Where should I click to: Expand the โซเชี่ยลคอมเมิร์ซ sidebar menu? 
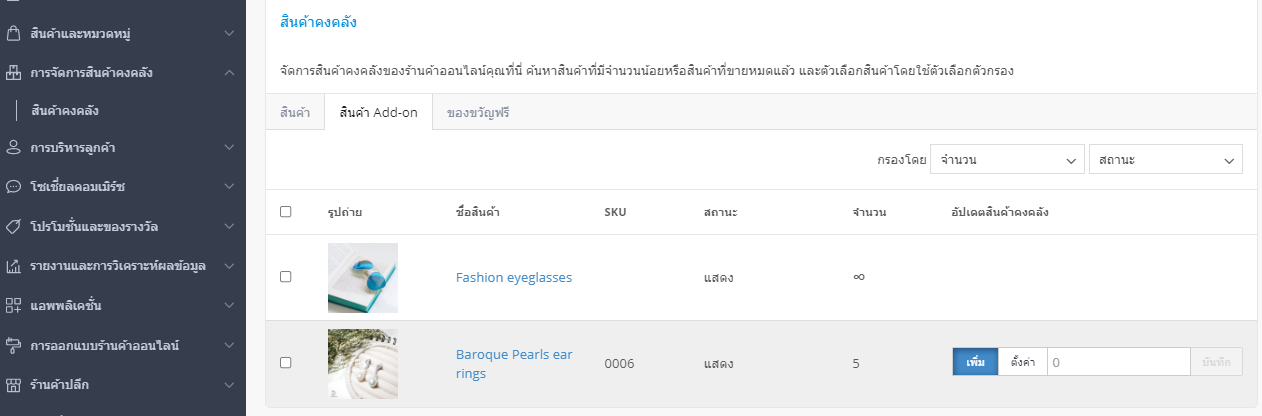pos(229,187)
